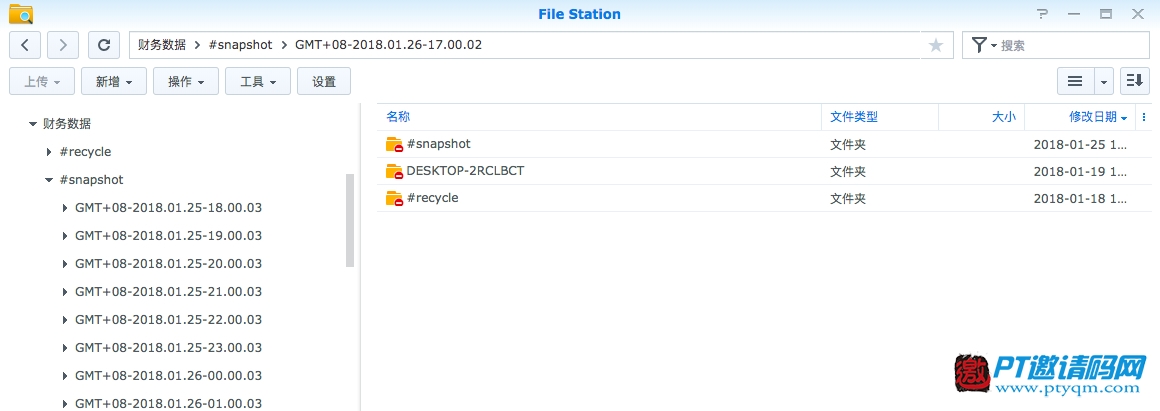Expand GMT+08-2018.01.25-20.00.03 snapshot node

[65, 264]
